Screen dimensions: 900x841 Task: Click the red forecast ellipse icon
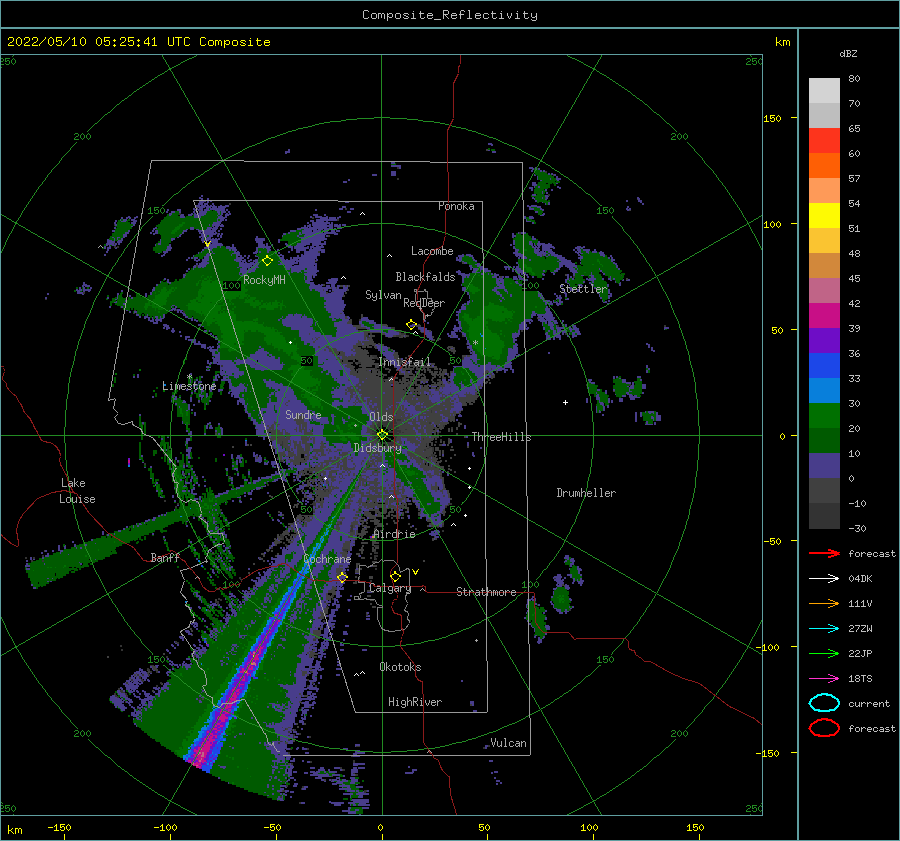pos(824,728)
